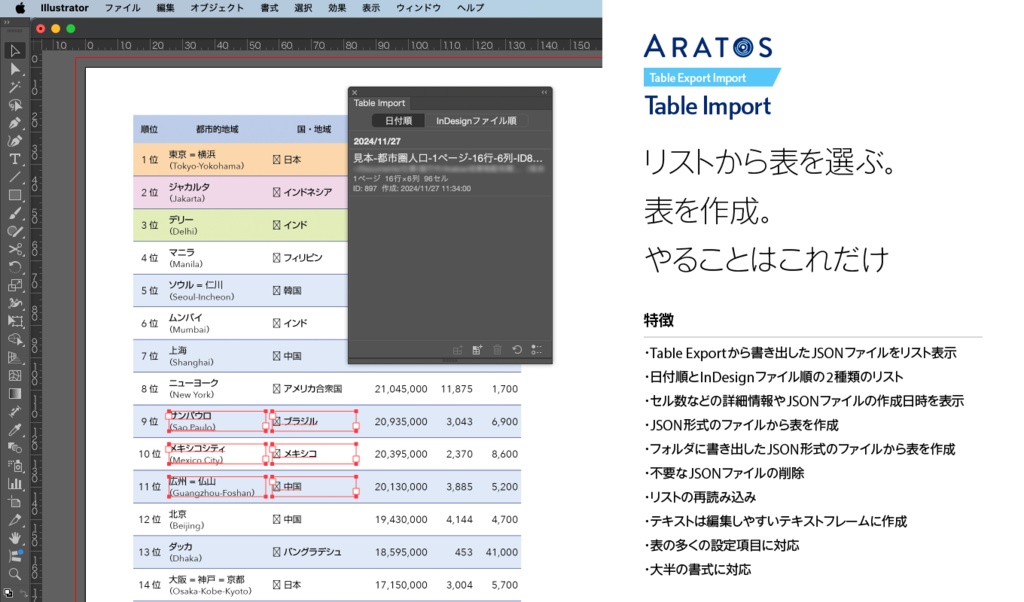Collapse the Table Import panel with the double-arrow
The height and width of the screenshot is (602, 1024).
click(545, 92)
